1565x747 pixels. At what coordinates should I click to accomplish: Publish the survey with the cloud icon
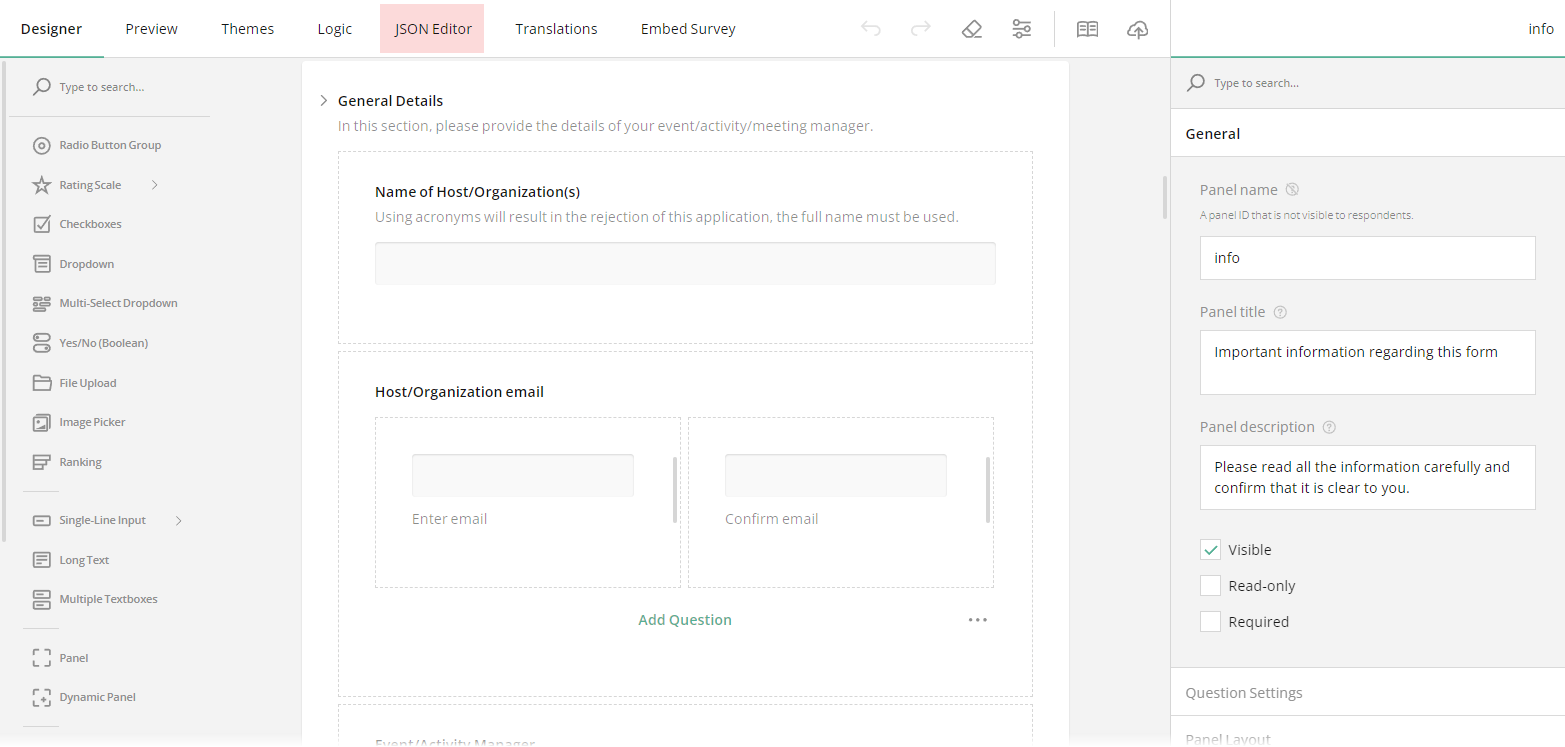pos(1137,30)
